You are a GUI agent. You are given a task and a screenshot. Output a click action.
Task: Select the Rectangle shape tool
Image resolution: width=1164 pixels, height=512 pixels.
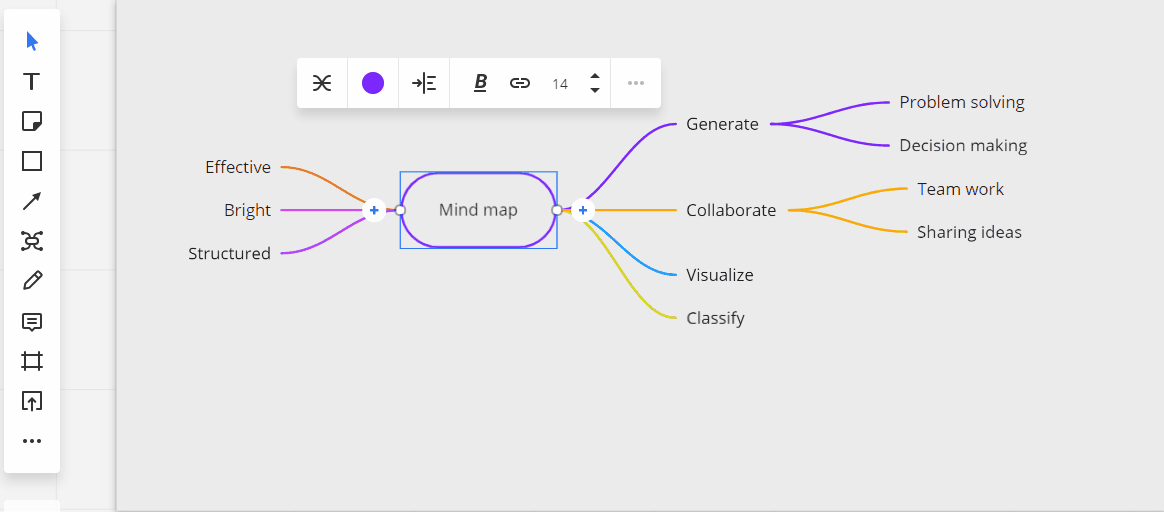pyautogui.click(x=32, y=161)
